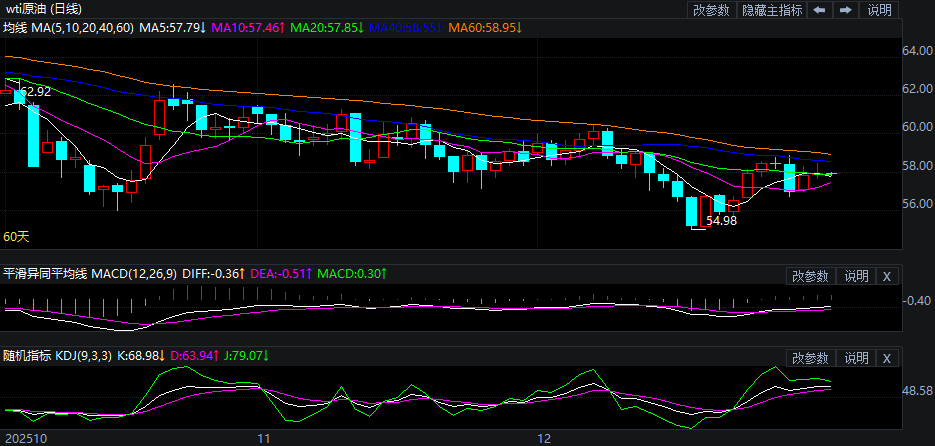This screenshot has width=935, height=446.
Task: Open 改参数 in the KDJ panel
Action: [x=810, y=358]
